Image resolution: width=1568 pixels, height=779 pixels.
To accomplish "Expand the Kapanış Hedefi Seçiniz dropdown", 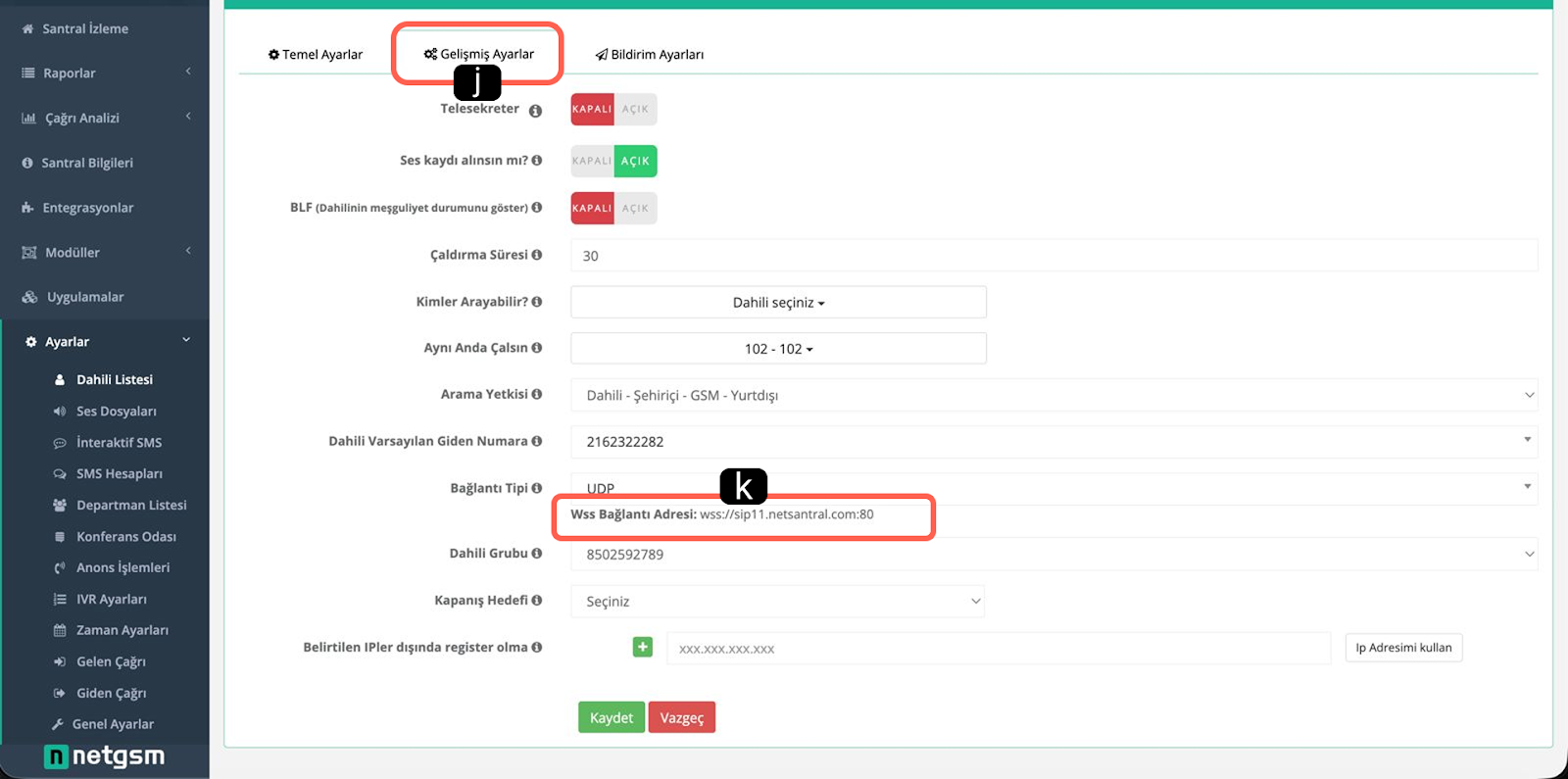I will [777, 602].
